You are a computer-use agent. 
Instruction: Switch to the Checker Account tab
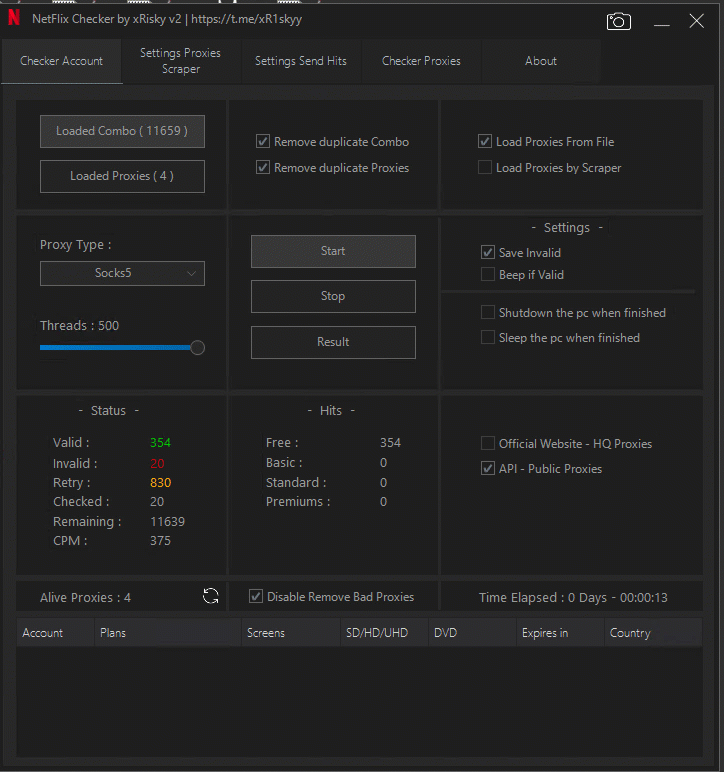pyautogui.click(x=62, y=61)
